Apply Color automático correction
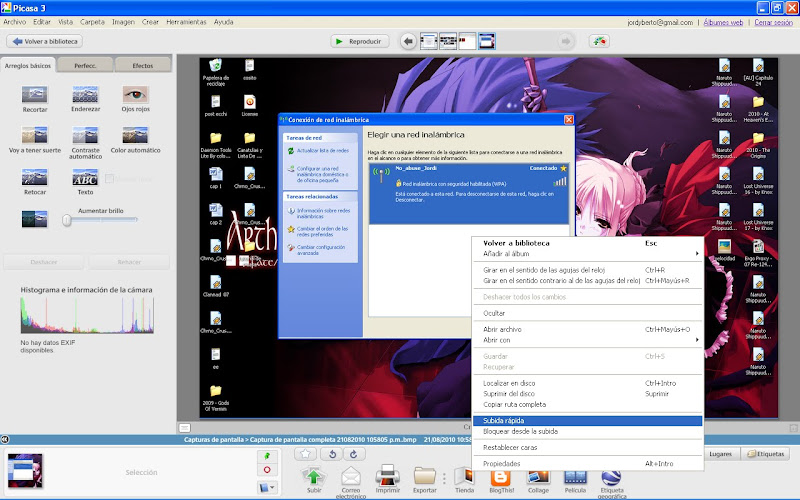The image size is (800, 500). point(135,136)
